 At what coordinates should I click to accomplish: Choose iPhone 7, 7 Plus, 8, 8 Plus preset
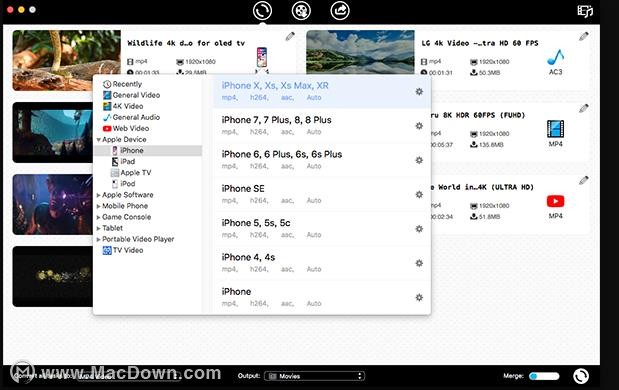coord(322,126)
